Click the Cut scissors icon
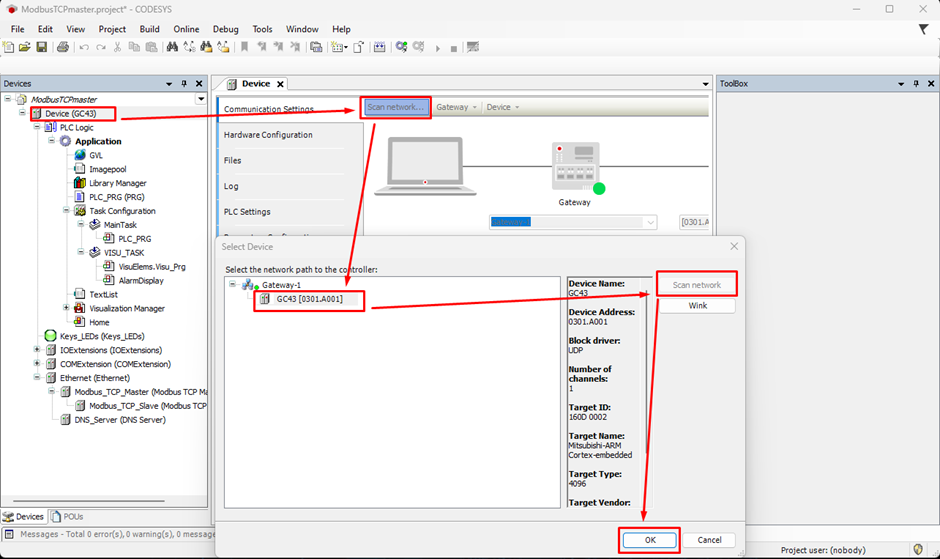 118,47
